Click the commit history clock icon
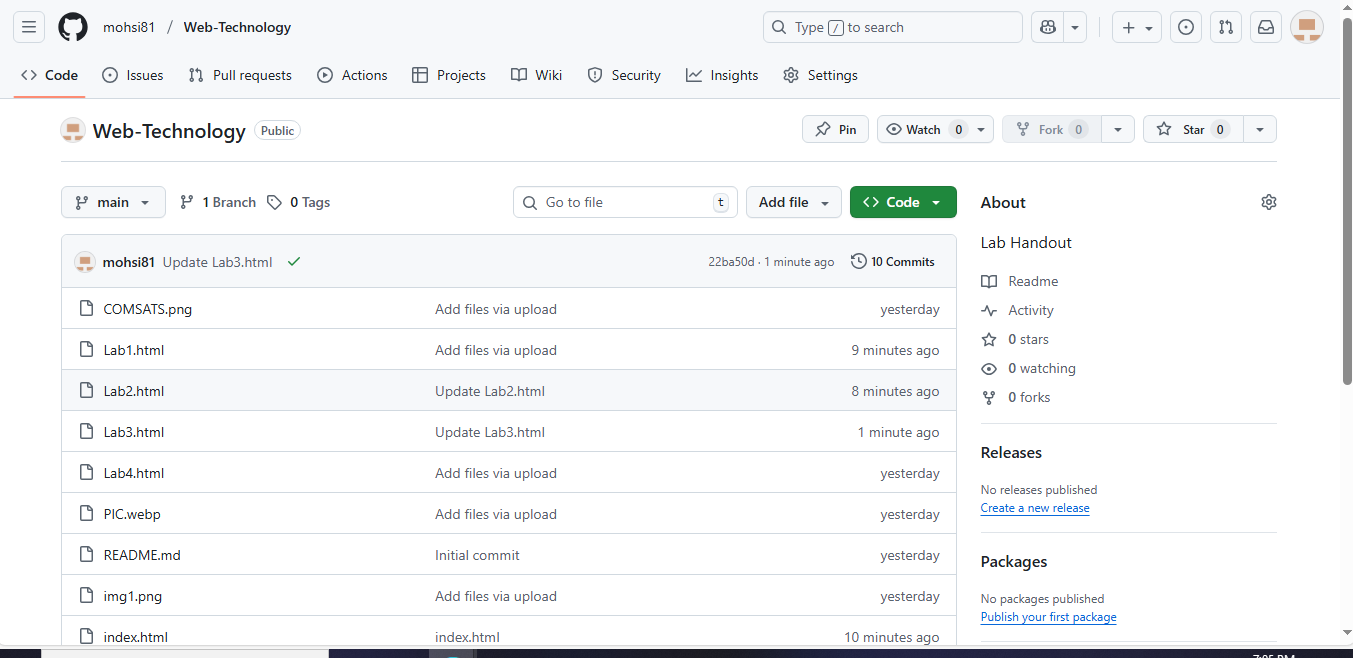Viewport: 1353px width, 658px height. [858, 261]
